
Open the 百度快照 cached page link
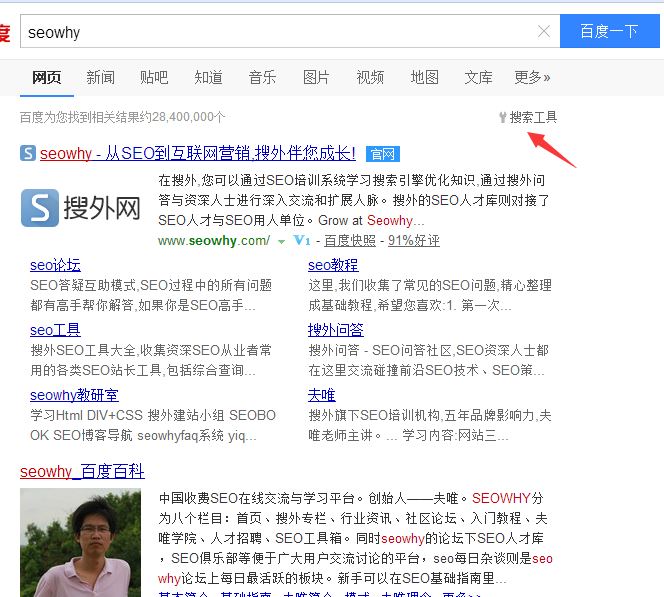(x=350, y=241)
